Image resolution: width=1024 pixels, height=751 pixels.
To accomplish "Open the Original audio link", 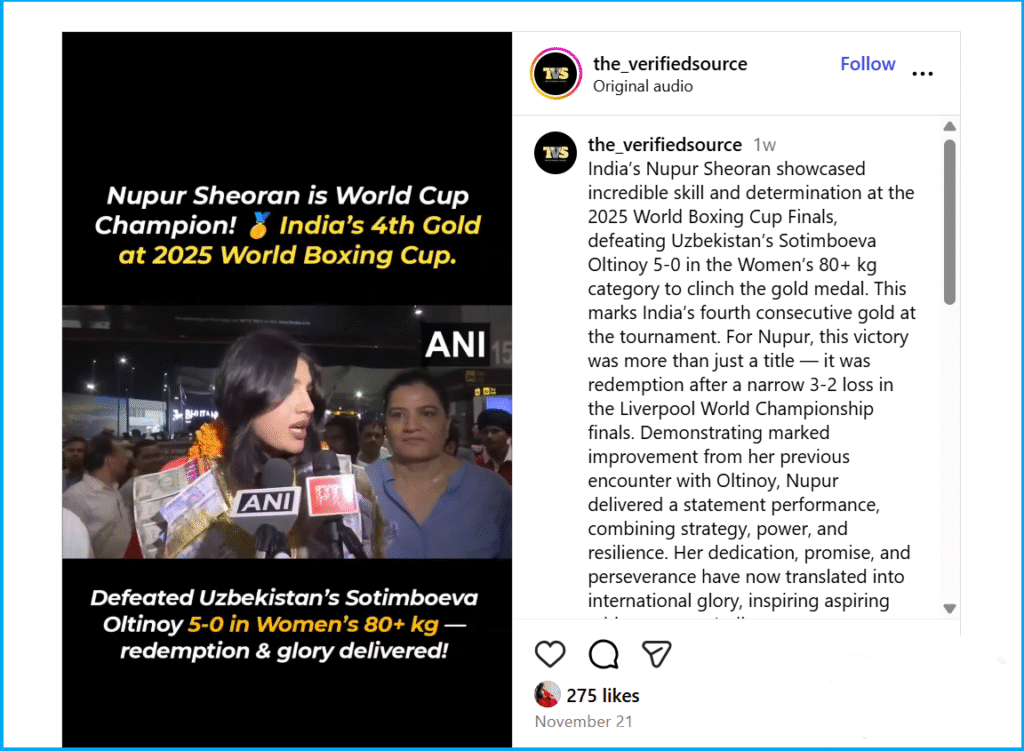I will point(643,86).
